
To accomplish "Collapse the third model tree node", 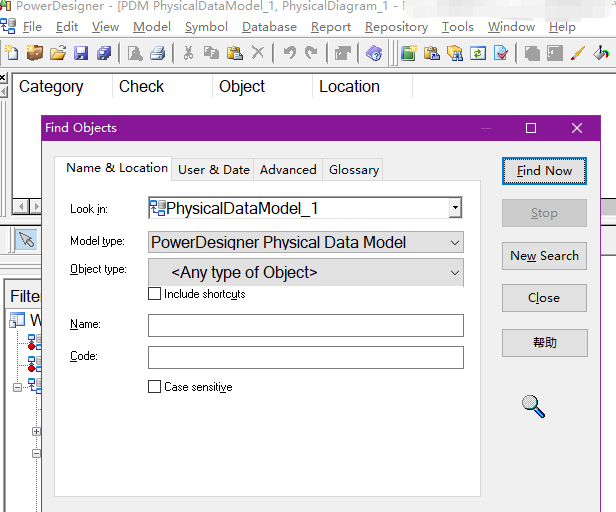I will point(17,388).
